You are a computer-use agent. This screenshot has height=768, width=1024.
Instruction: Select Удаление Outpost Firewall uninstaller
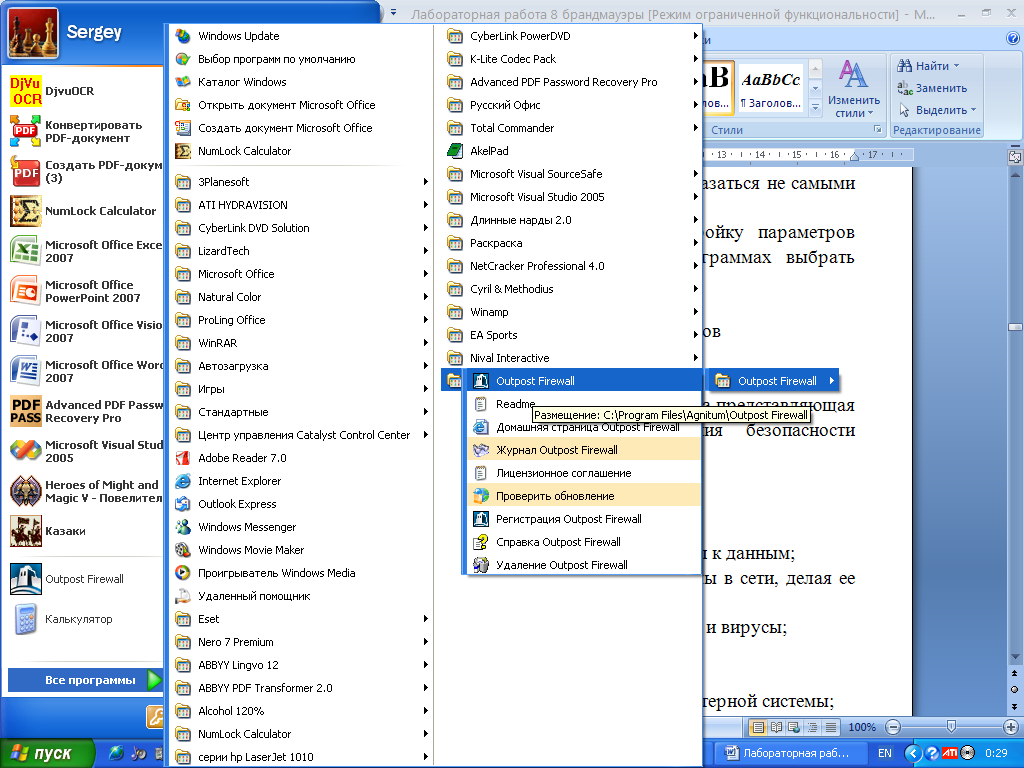point(583,565)
